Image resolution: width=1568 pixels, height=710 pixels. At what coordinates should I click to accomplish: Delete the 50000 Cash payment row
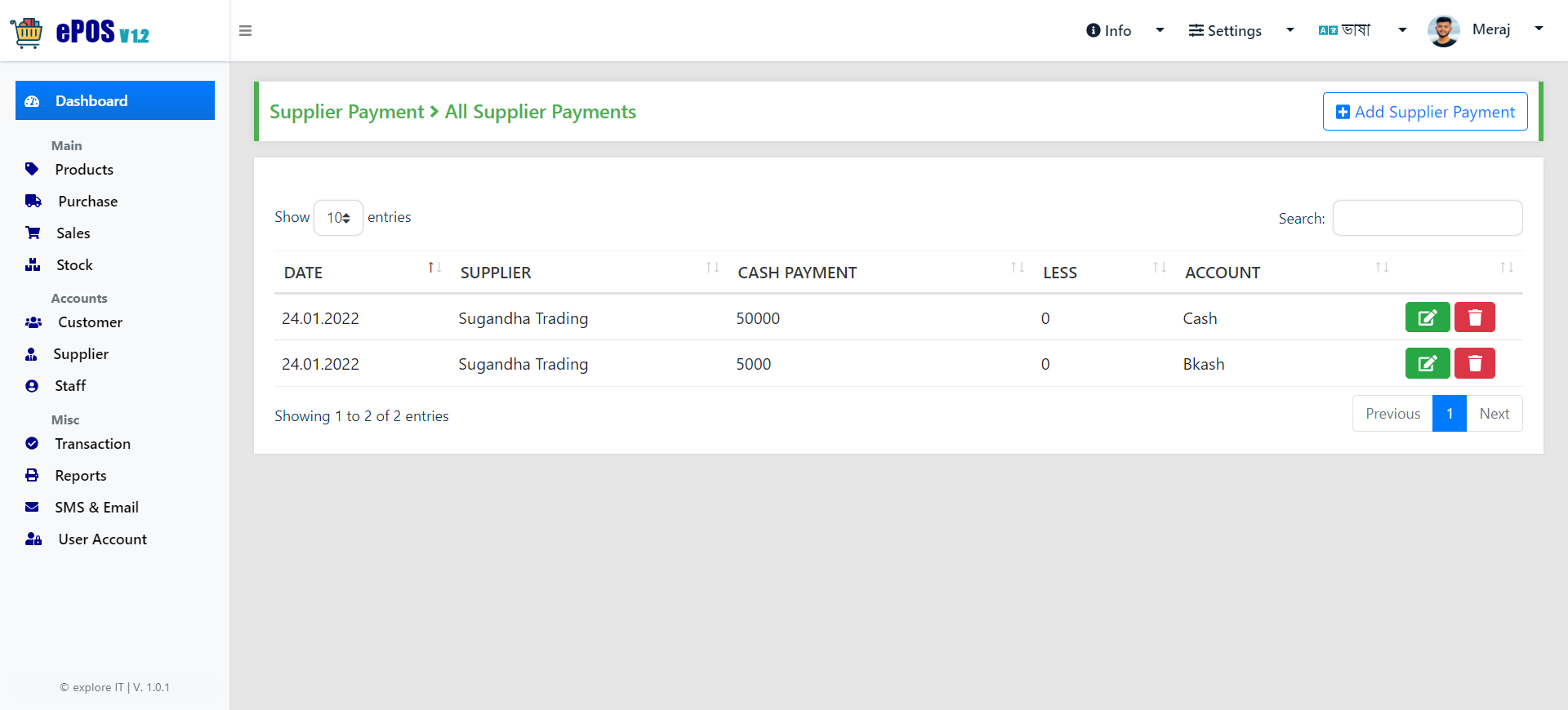click(1475, 317)
